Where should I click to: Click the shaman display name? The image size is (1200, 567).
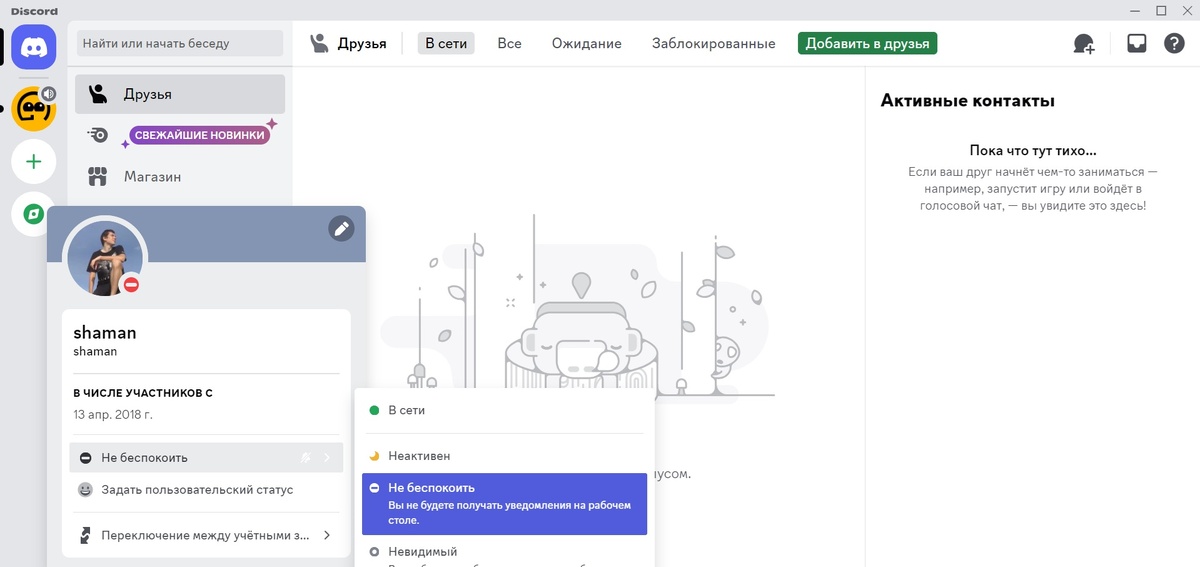[x=105, y=333]
